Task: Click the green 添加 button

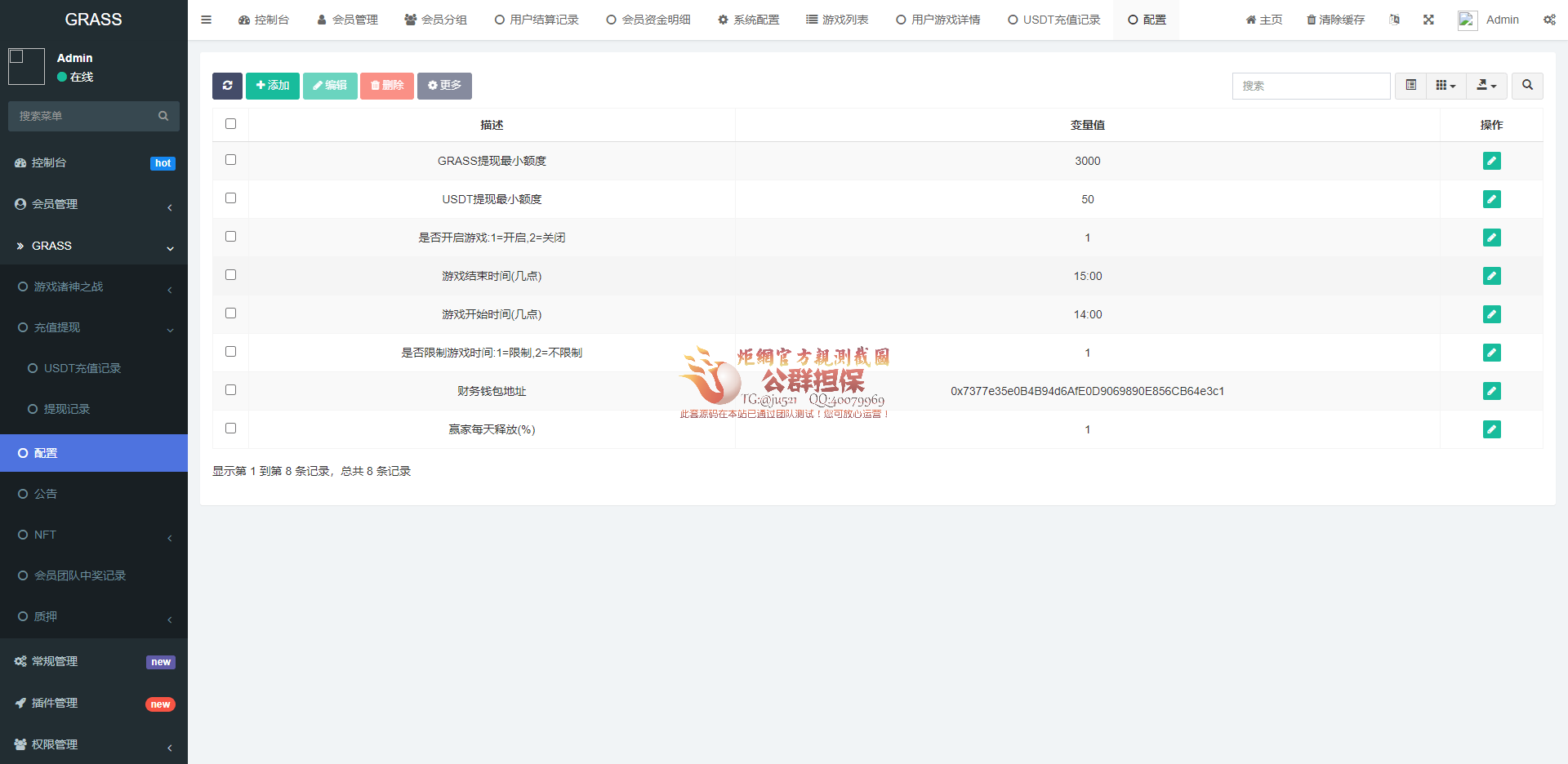Action: pyautogui.click(x=273, y=86)
